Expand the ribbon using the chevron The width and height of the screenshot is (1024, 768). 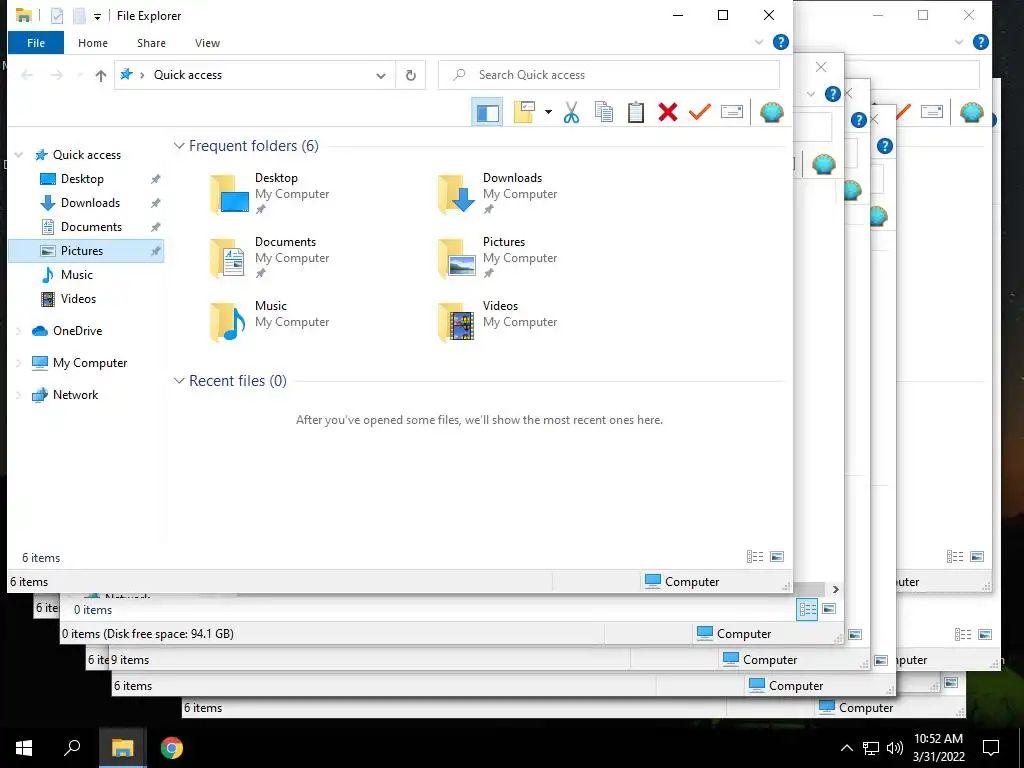coord(759,42)
